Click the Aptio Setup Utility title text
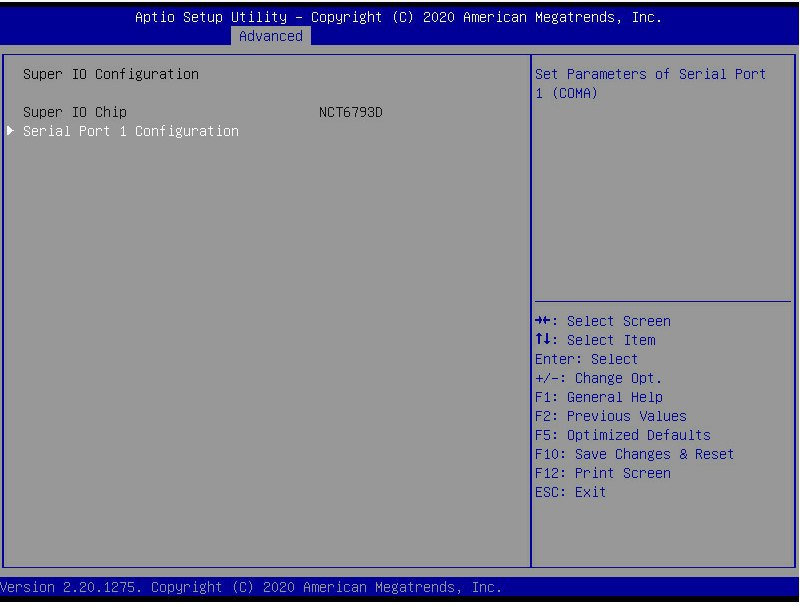 click(x=398, y=17)
